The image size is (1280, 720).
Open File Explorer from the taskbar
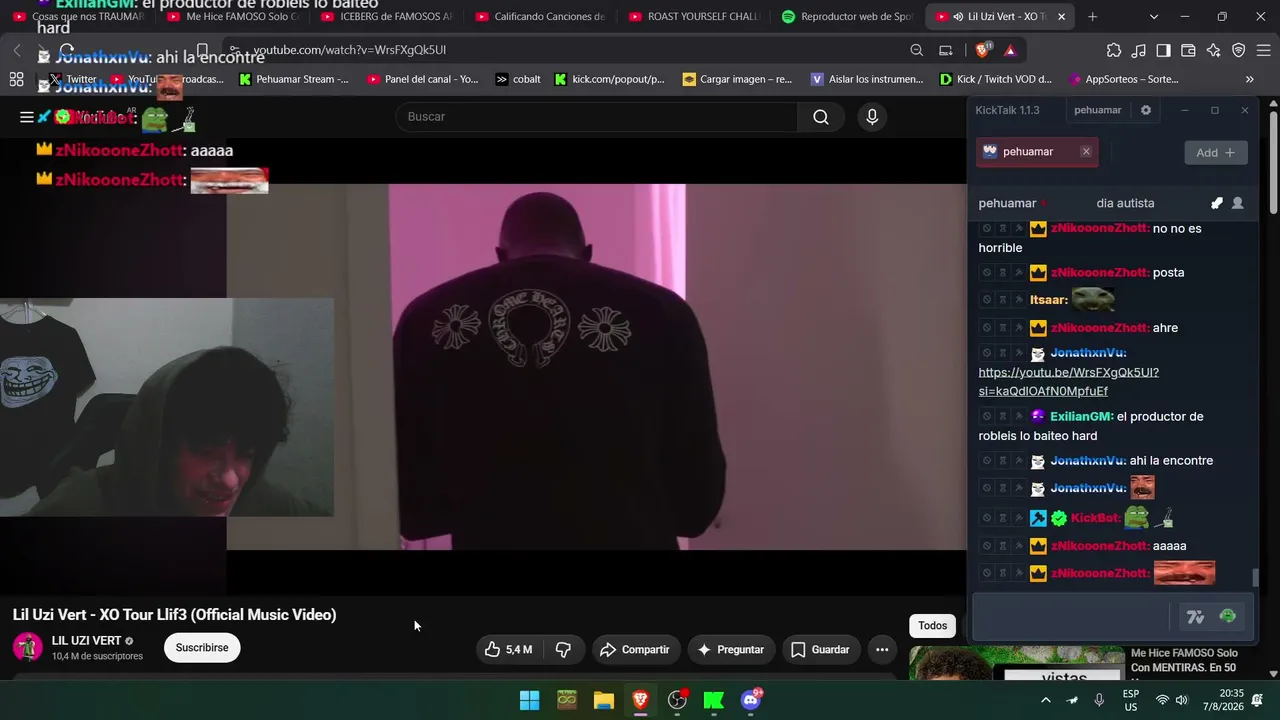tap(604, 700)
